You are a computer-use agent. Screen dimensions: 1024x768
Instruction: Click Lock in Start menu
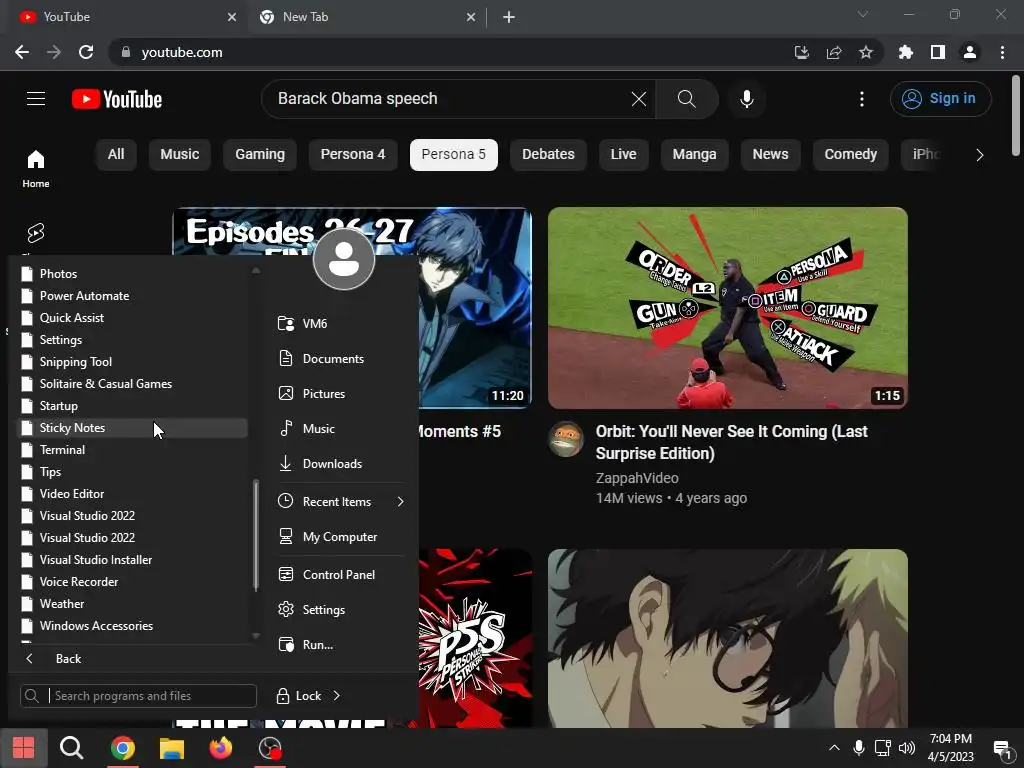coord(298,696)
